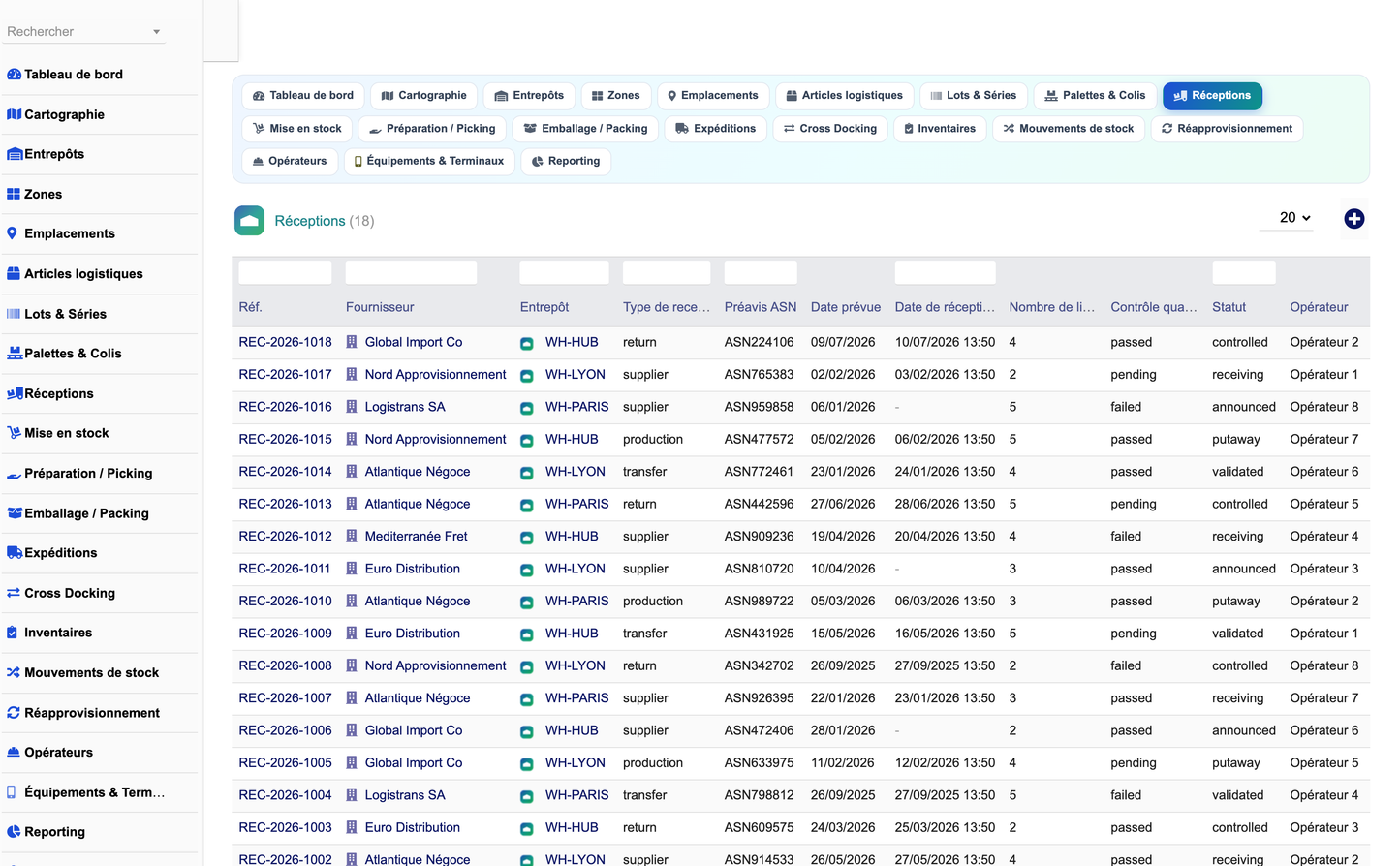The width and height of the screenshot is (1400, 866).
Task: Open supplier Nord Approvisionnement in row REC-2026-1015
Action: tap(435, 439)
